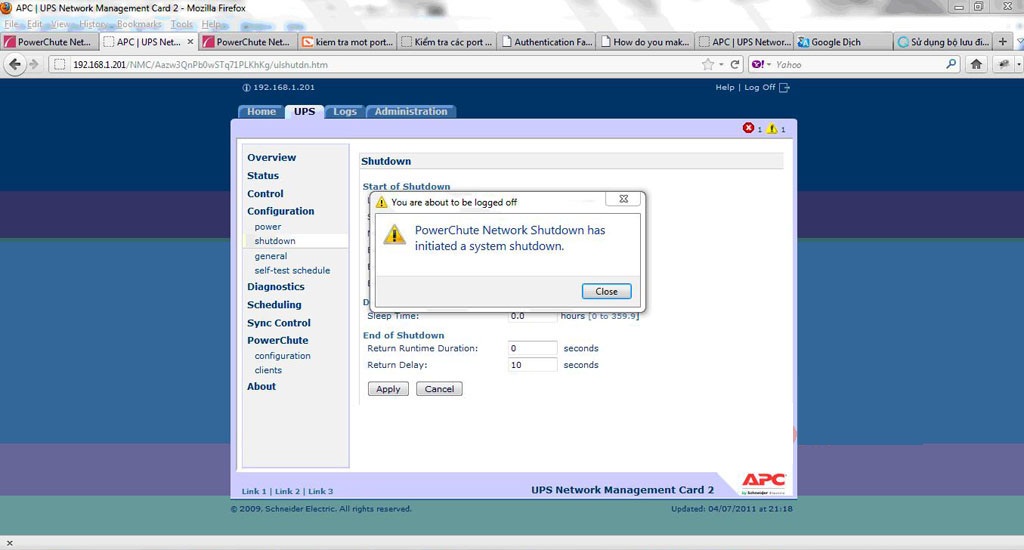Click the browser Back arrow button
Viewport: 1024px width, 550px height.
14,64
